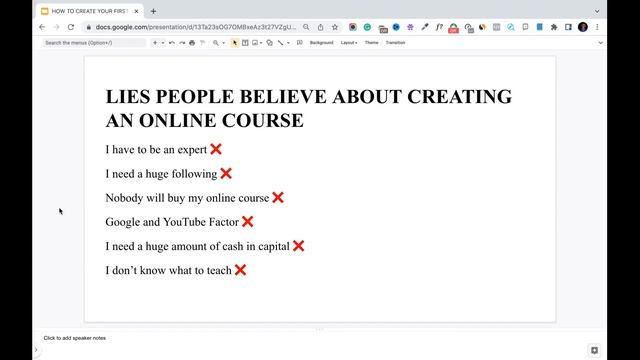This screenshot has height=360, width=640.
Task: Click the new slide plus button
Action: point(155,42)
